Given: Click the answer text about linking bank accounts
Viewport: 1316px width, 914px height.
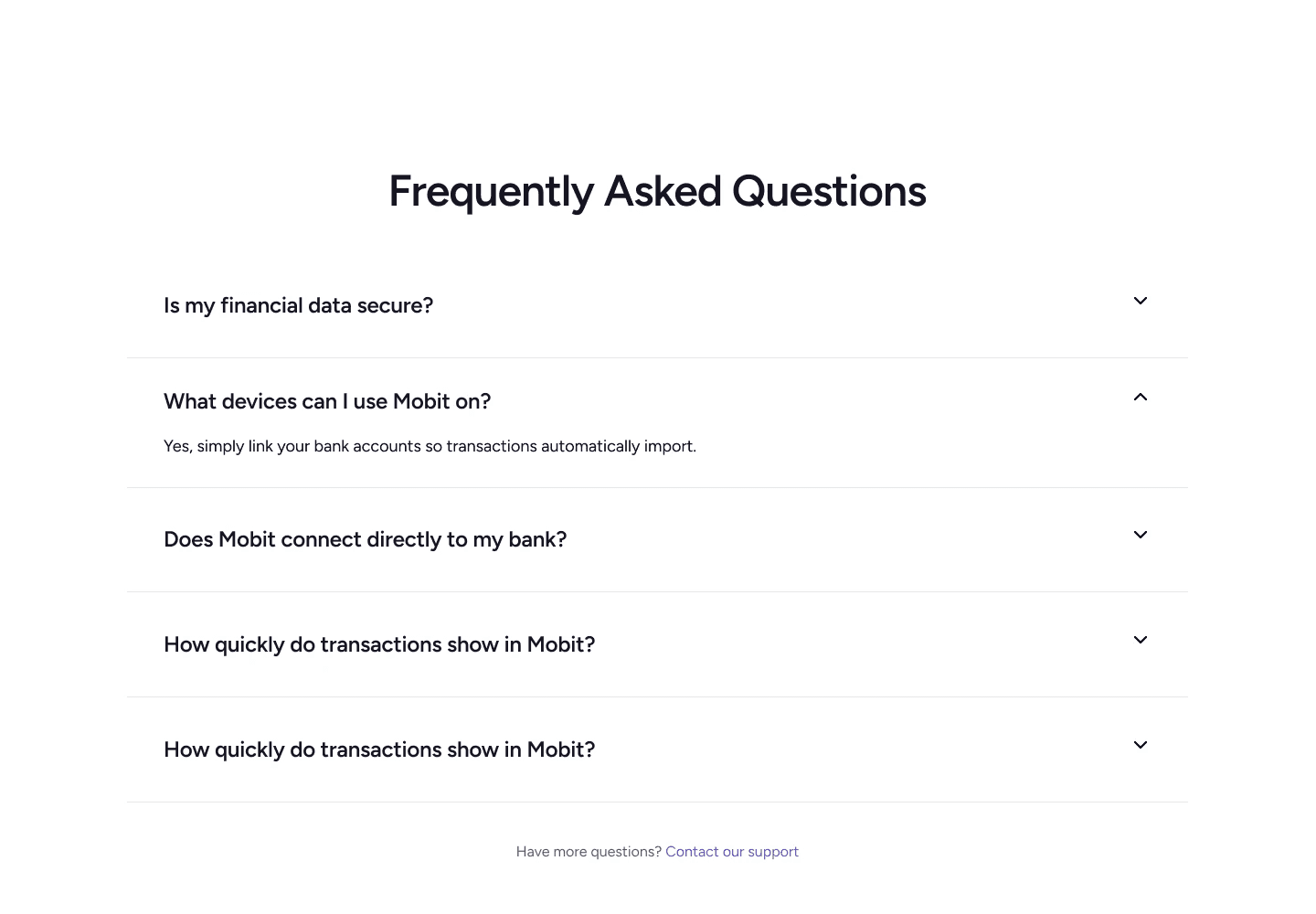Looking at the screenshot, I should coord(430,446).
